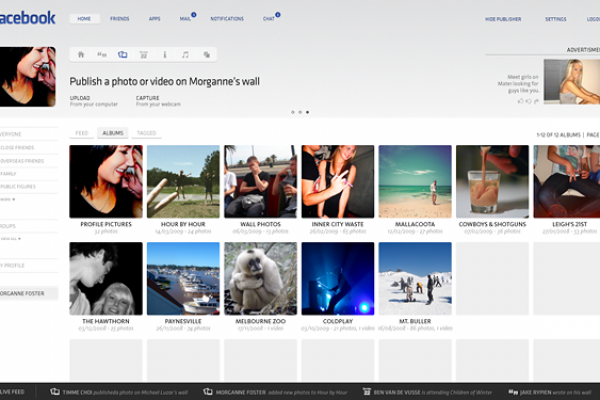Viewport: 600px width, 400px height.
Task: Select Everyone filter in sidebar
Action: click(x=11, y=134)
